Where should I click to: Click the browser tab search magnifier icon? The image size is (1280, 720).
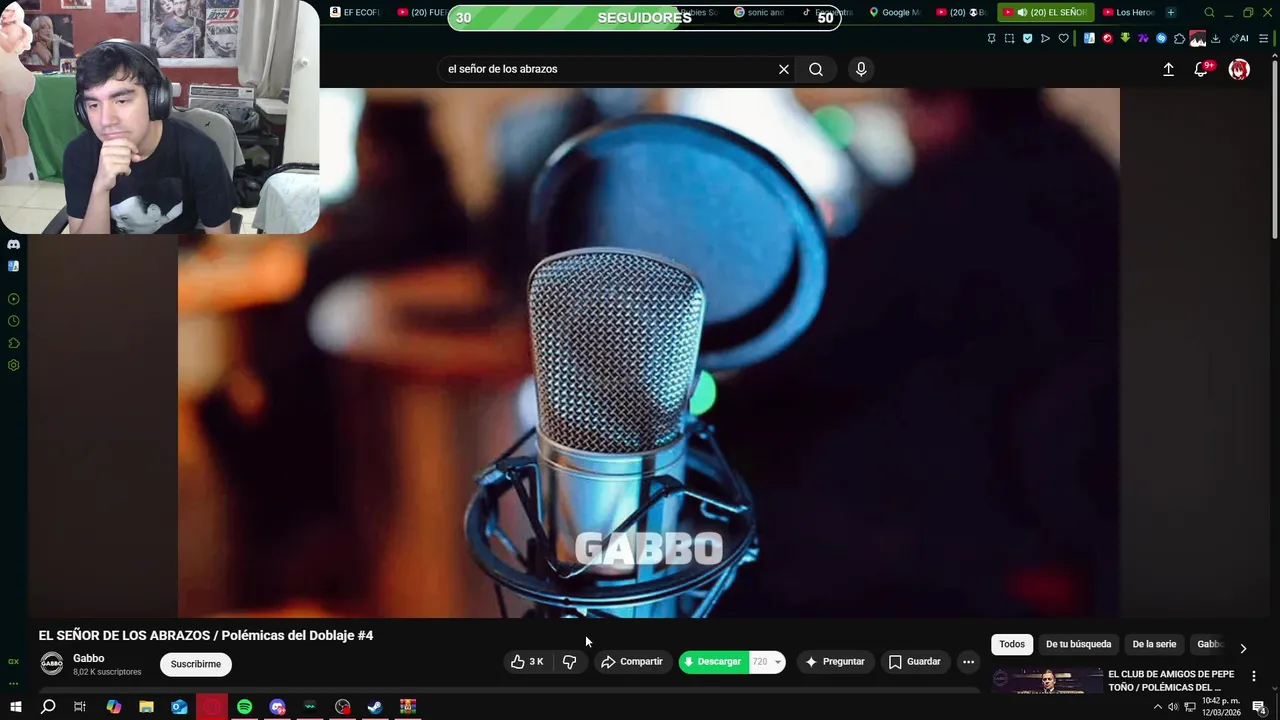(x=1209, y=12)
